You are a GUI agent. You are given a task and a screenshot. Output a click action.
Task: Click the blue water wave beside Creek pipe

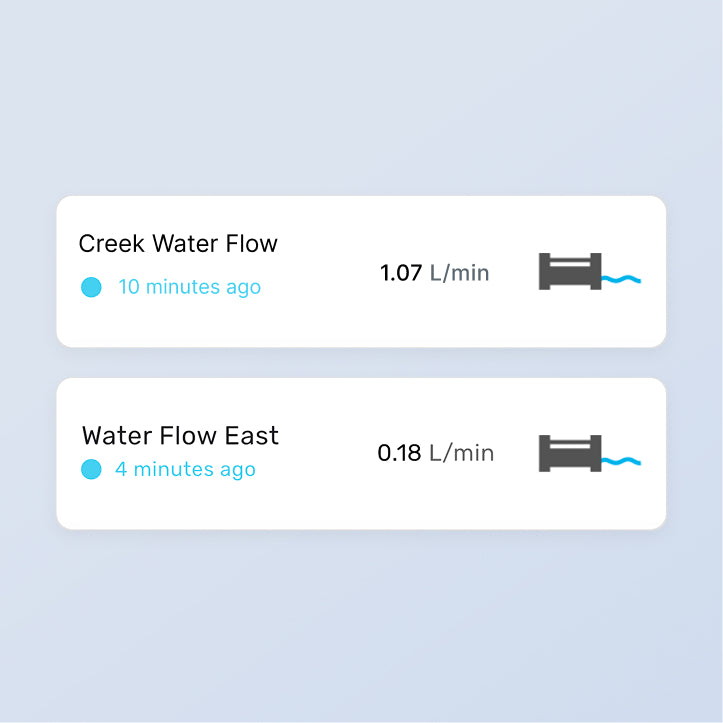tap(622, 279)
